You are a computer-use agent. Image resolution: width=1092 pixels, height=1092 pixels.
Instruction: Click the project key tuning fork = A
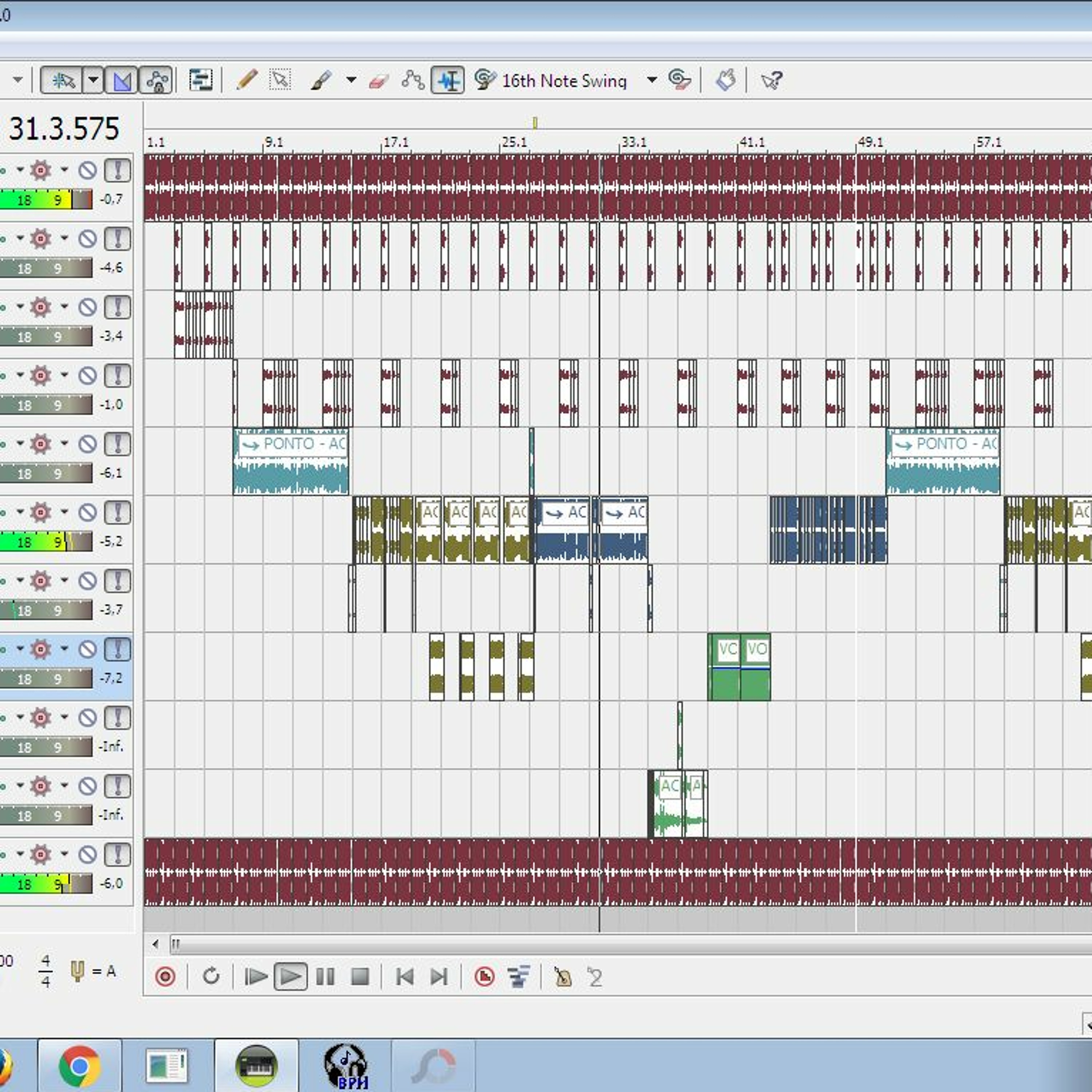pos(93,971)
